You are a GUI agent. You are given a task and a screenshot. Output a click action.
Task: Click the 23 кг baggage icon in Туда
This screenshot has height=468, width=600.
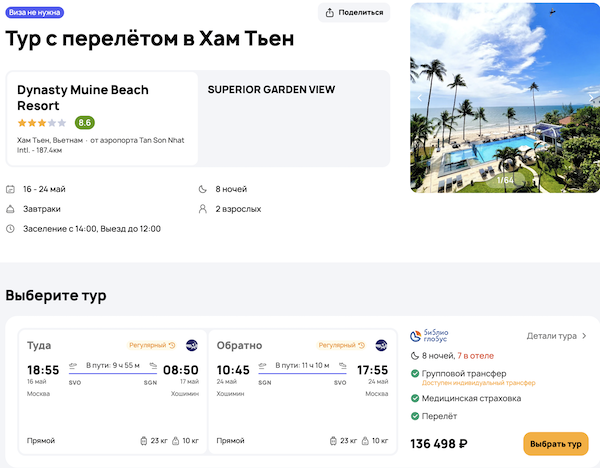[x=146, y=440]
